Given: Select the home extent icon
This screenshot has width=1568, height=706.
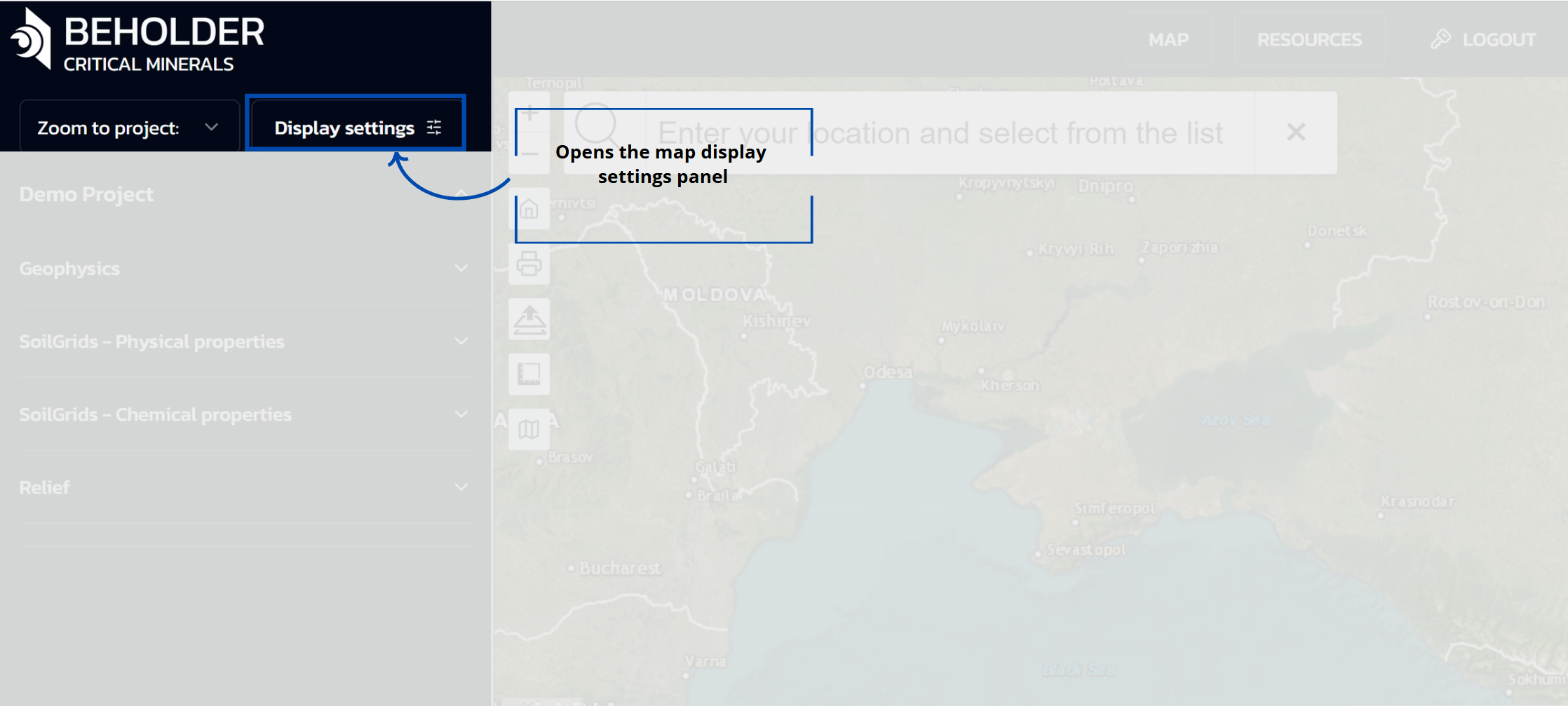Looking at the screenshot, I should coord(529,209).
